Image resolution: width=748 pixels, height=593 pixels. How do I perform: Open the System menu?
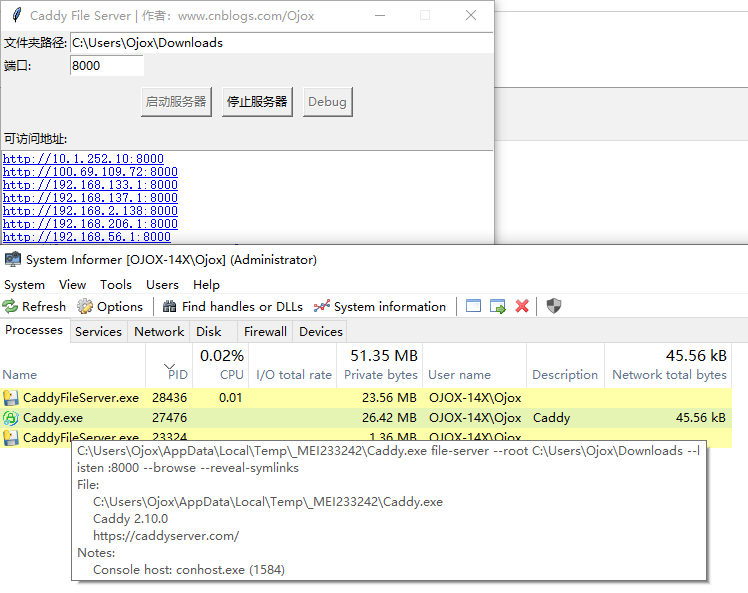pos(24,285)
